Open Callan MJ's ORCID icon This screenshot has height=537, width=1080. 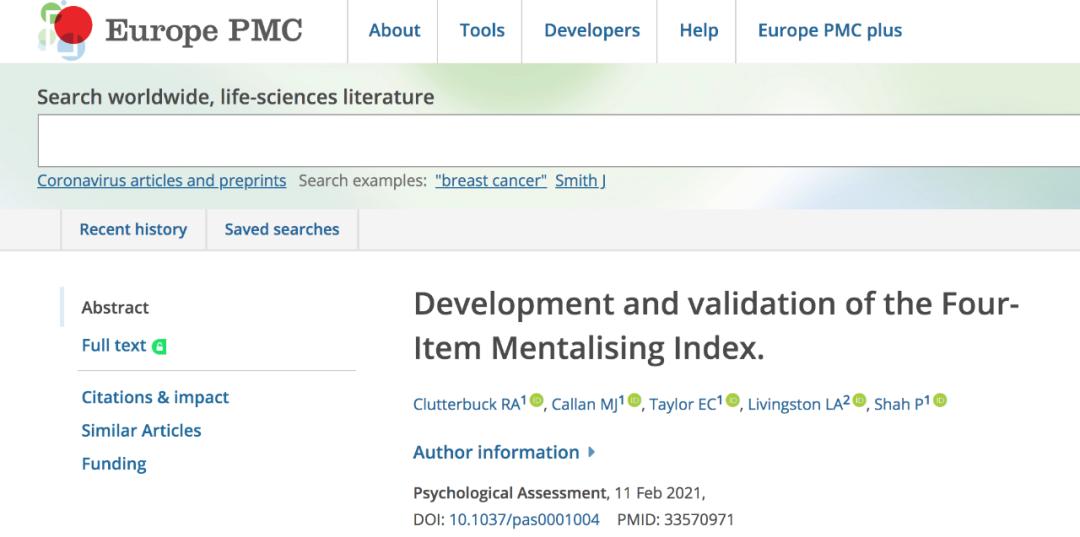[x=634, y=402]
